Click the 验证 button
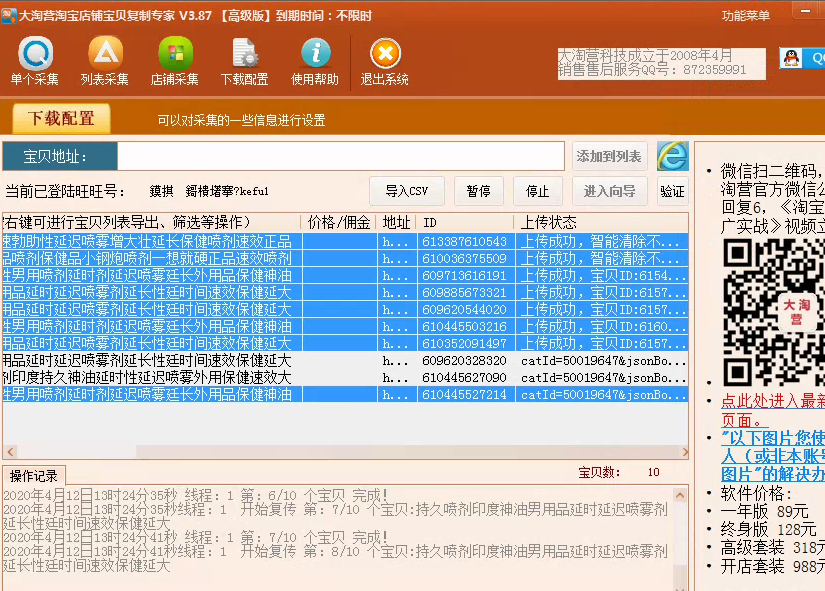 click(672, 191)
